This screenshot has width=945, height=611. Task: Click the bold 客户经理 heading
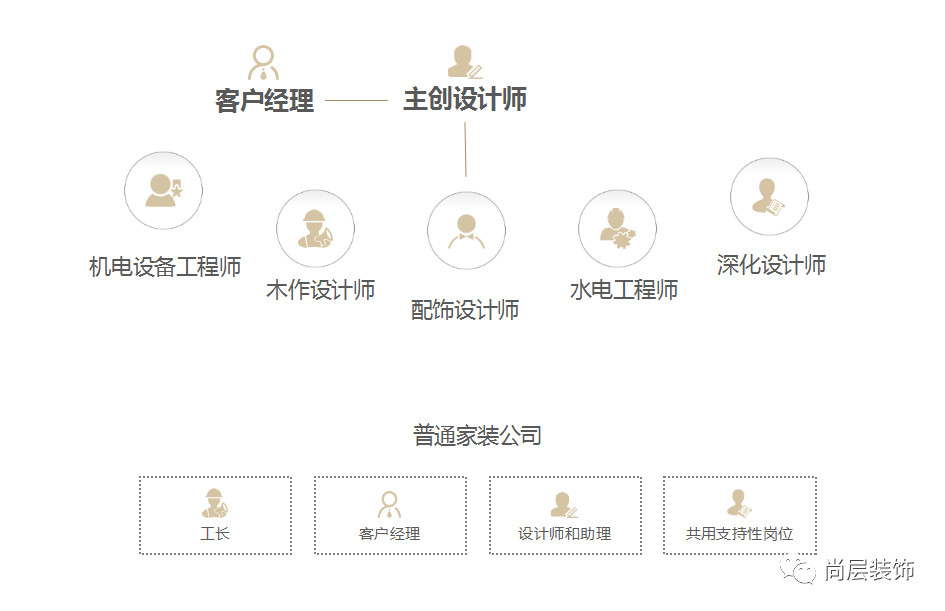point(265,101)
